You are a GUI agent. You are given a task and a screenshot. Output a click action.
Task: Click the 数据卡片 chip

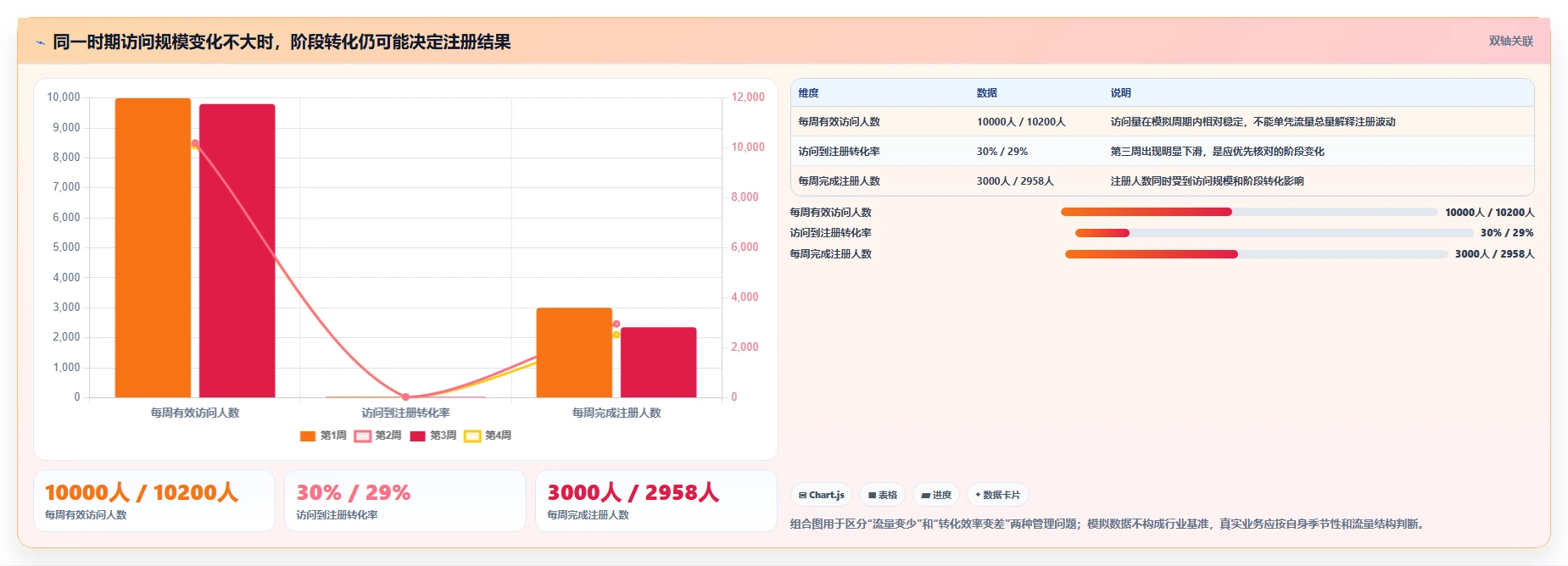pos(997,495)
